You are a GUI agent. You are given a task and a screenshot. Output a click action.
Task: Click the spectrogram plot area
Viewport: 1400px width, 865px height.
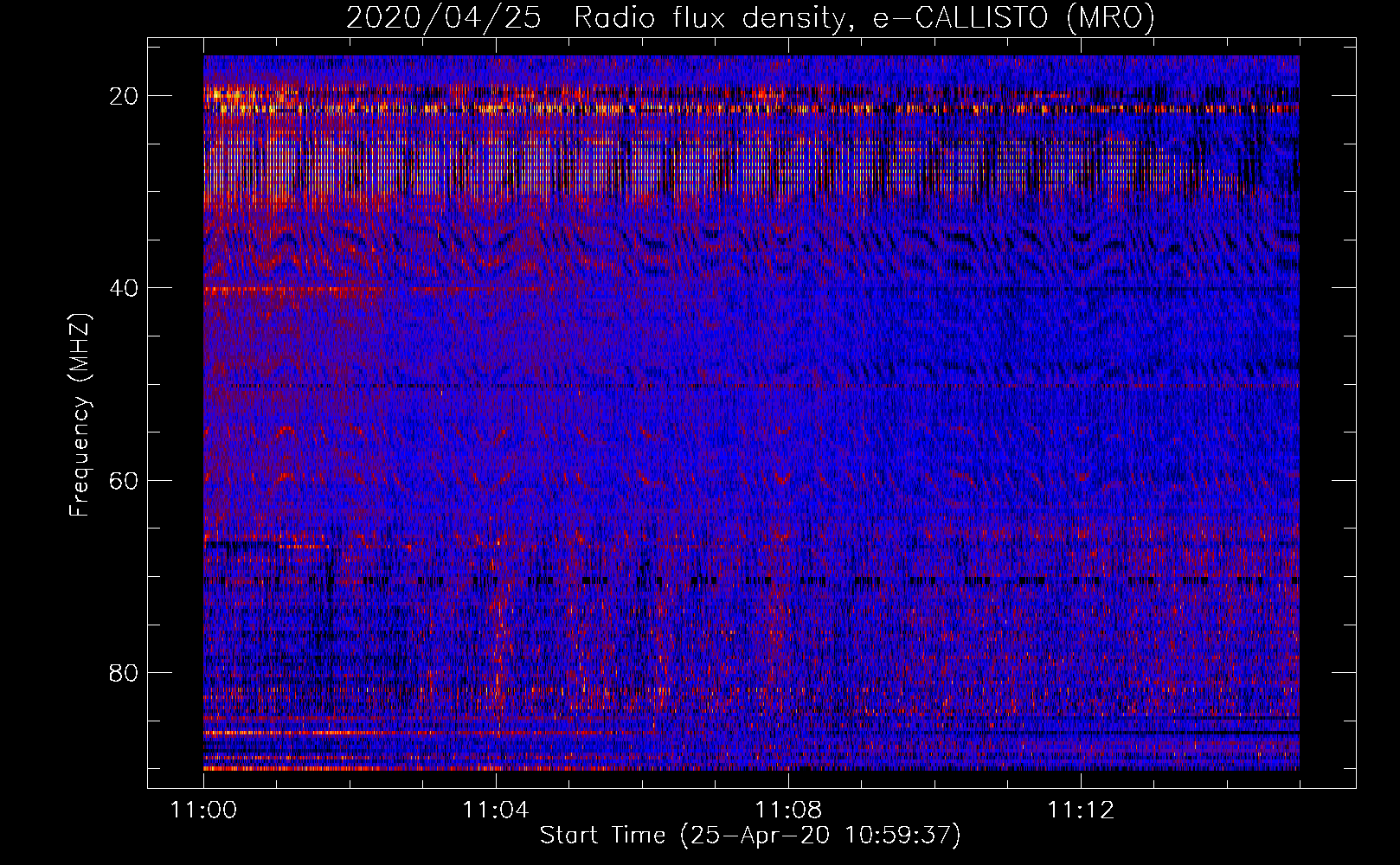tap(751, 413)
